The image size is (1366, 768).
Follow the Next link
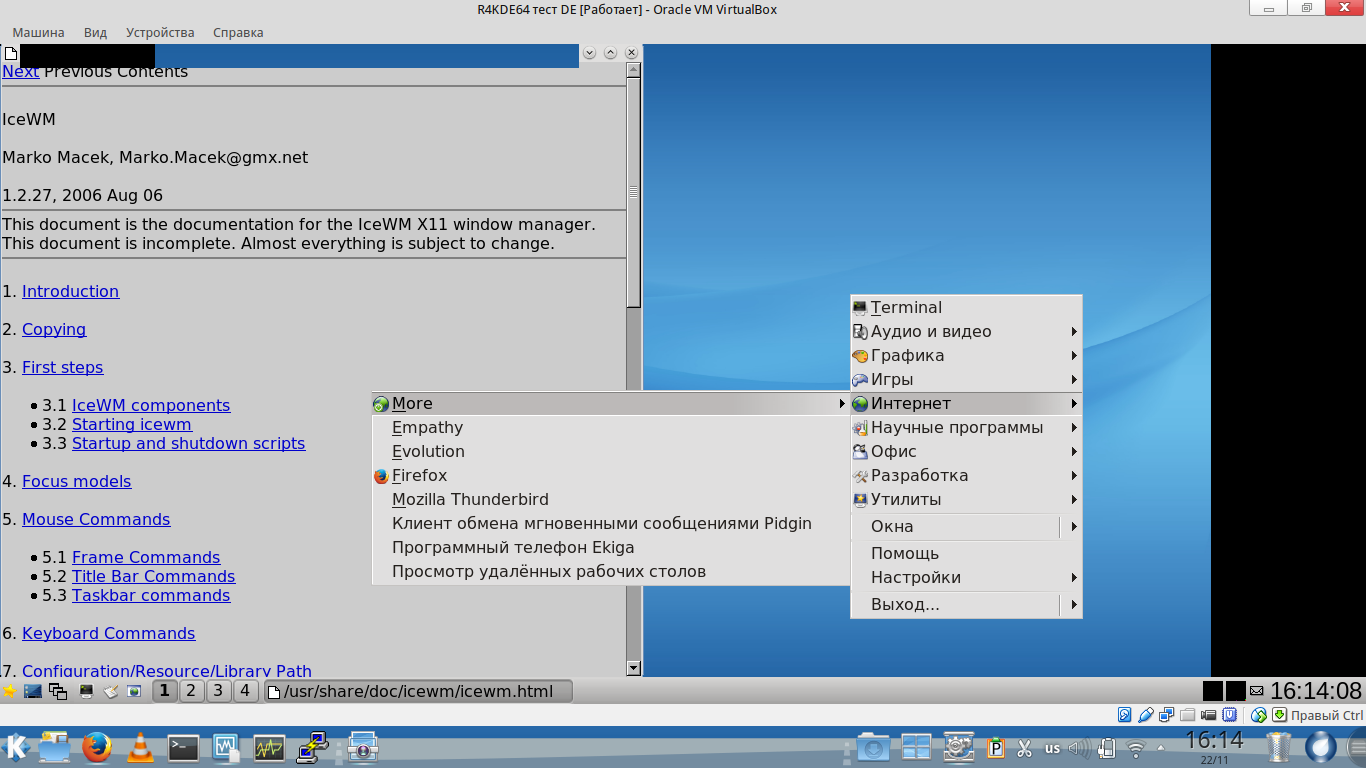coord(20,72)
